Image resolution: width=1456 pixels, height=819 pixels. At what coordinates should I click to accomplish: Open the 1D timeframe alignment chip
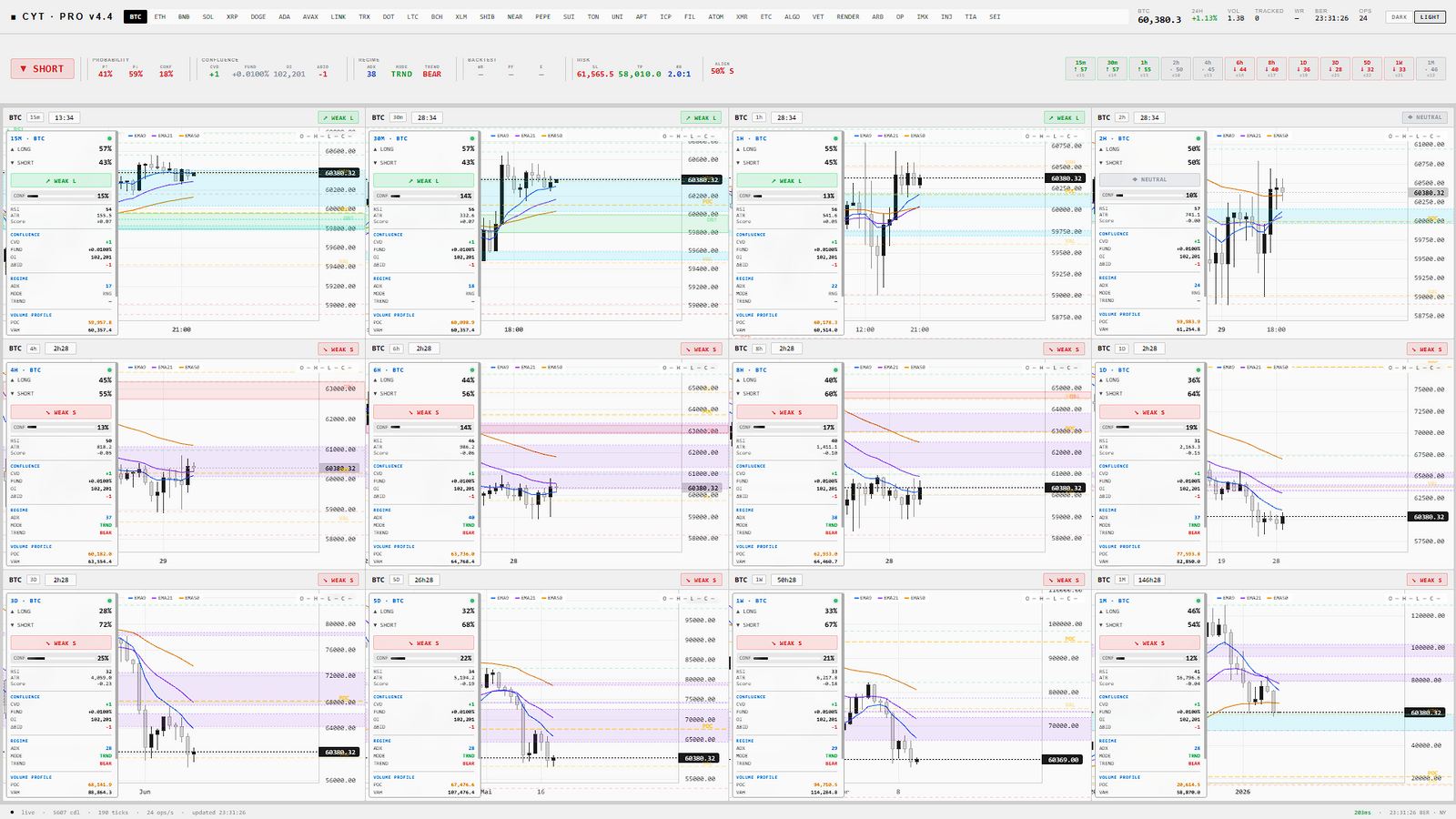pos(1304,68)
